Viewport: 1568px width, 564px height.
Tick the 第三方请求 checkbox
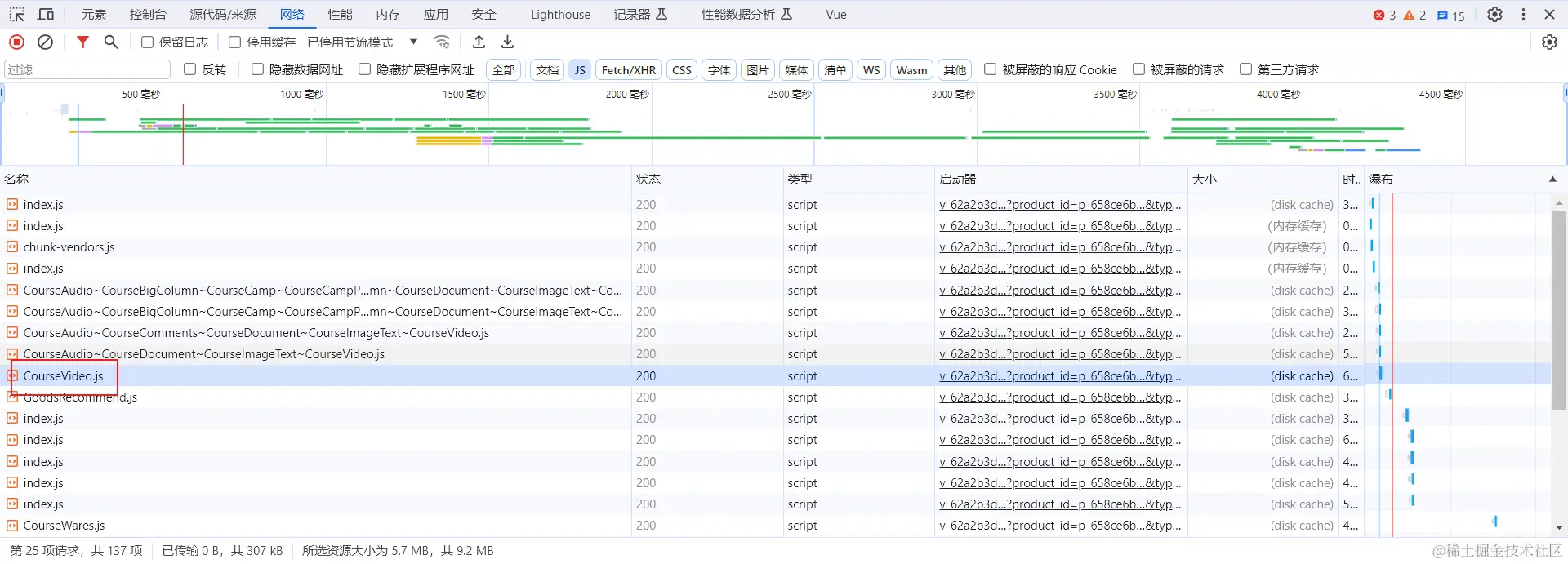(x=1245, y=69)
